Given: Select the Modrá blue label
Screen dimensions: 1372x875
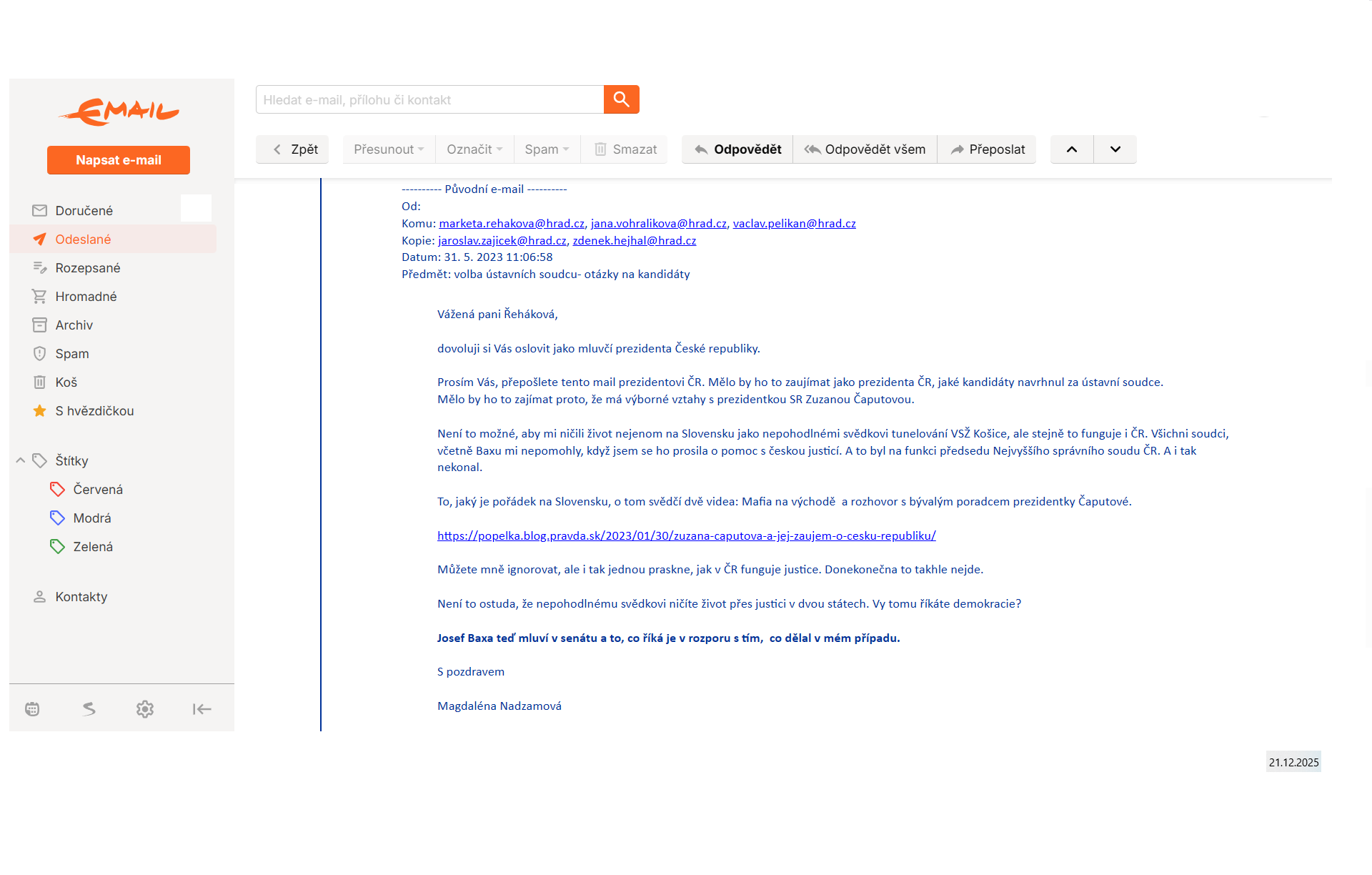Looking at the screenshot, I should coord(92,518).
